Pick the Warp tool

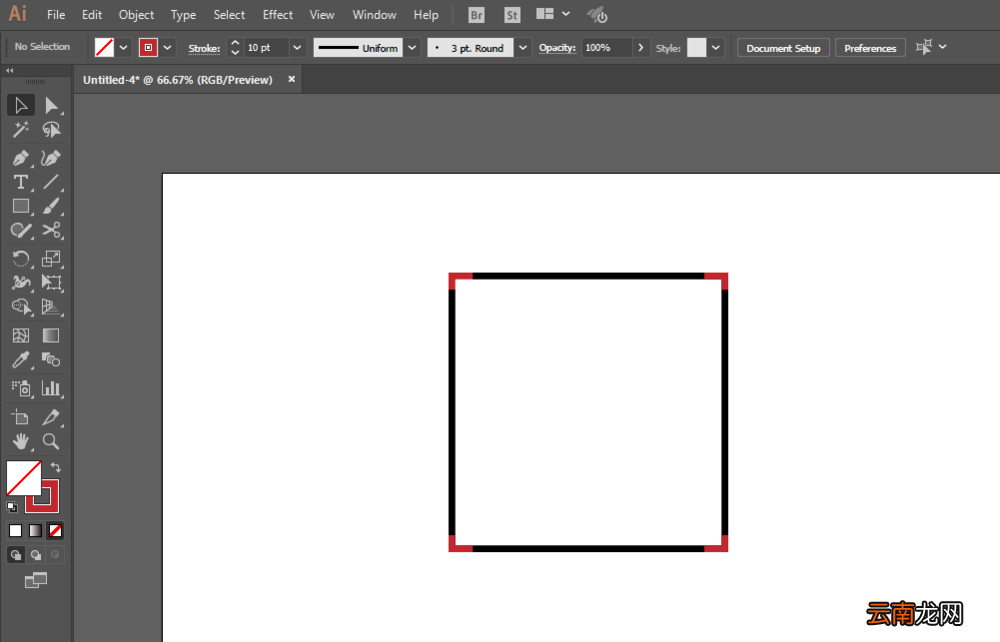coord(21,282)
